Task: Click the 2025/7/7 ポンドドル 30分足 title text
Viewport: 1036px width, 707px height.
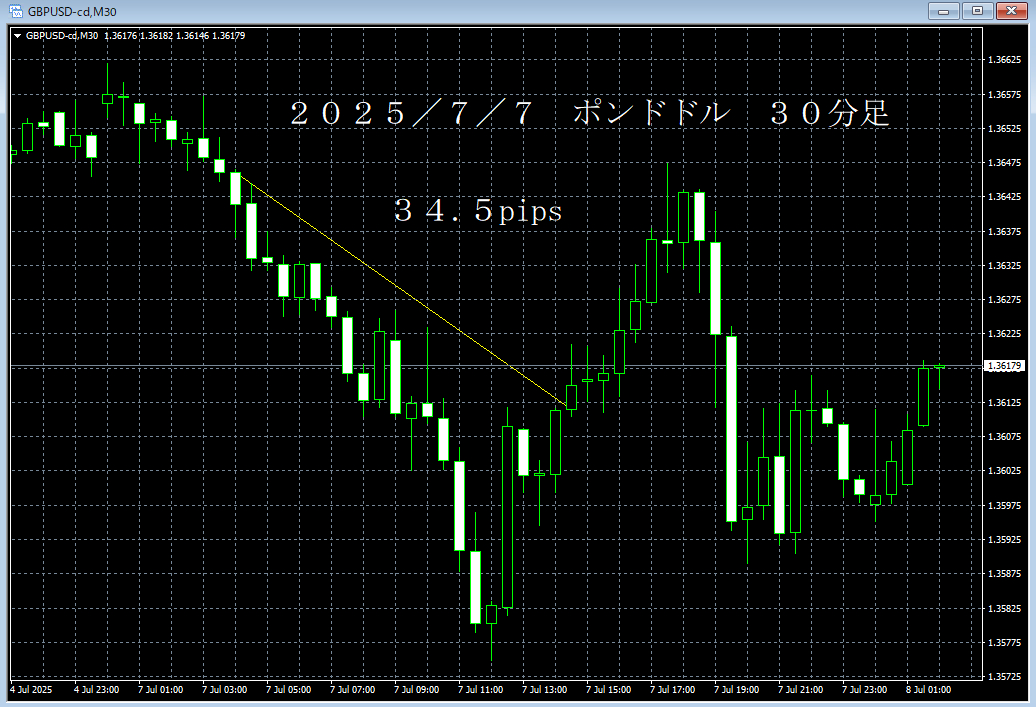Action: [589, 113]
